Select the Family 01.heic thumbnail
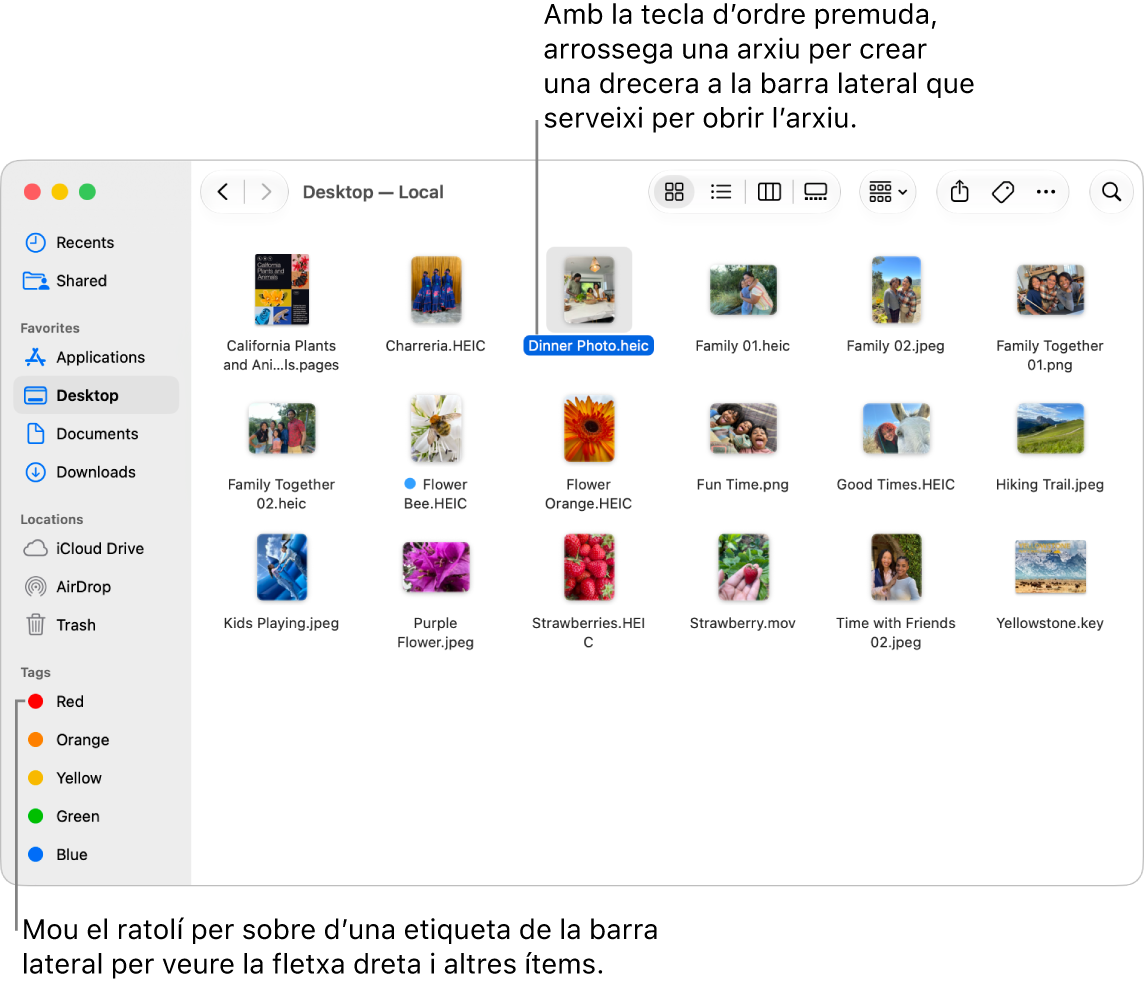This screenshot has height=984, width=1144. [743, 290]
